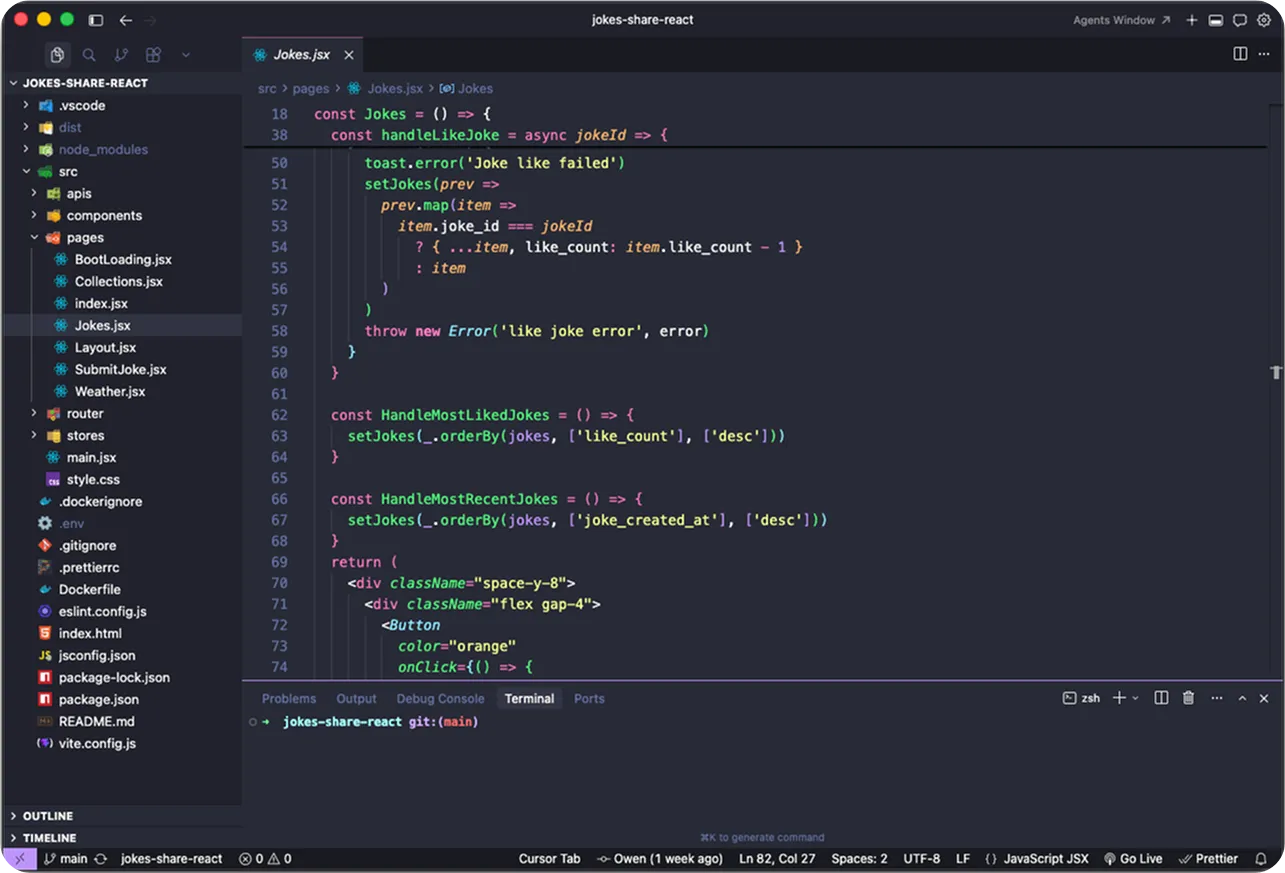Maximize the terminal panel with chevron up

pos(1242,698)
